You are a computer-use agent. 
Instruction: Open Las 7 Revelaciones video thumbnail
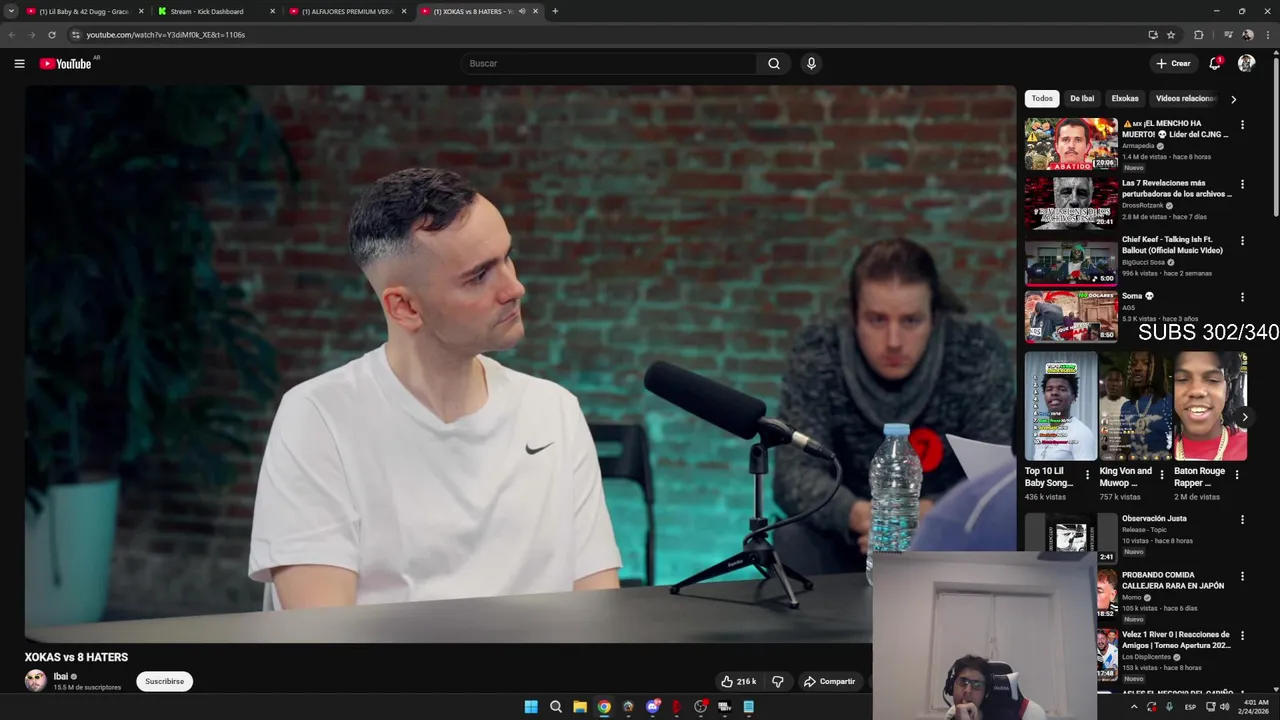tap(1071, 203)
